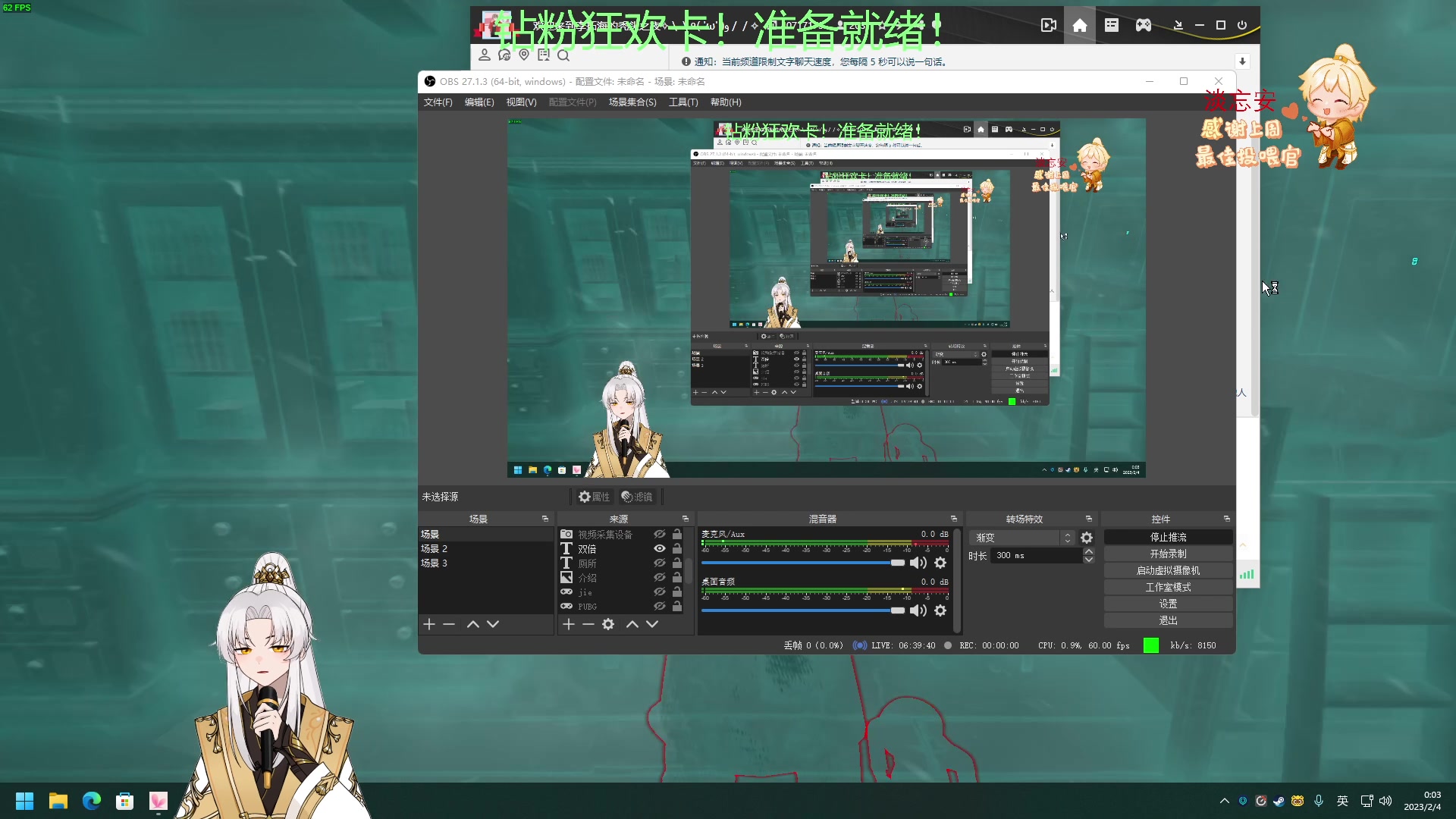
Task: Toggle lock on 视频采集设备 source
Action: (x=677, y=535)
